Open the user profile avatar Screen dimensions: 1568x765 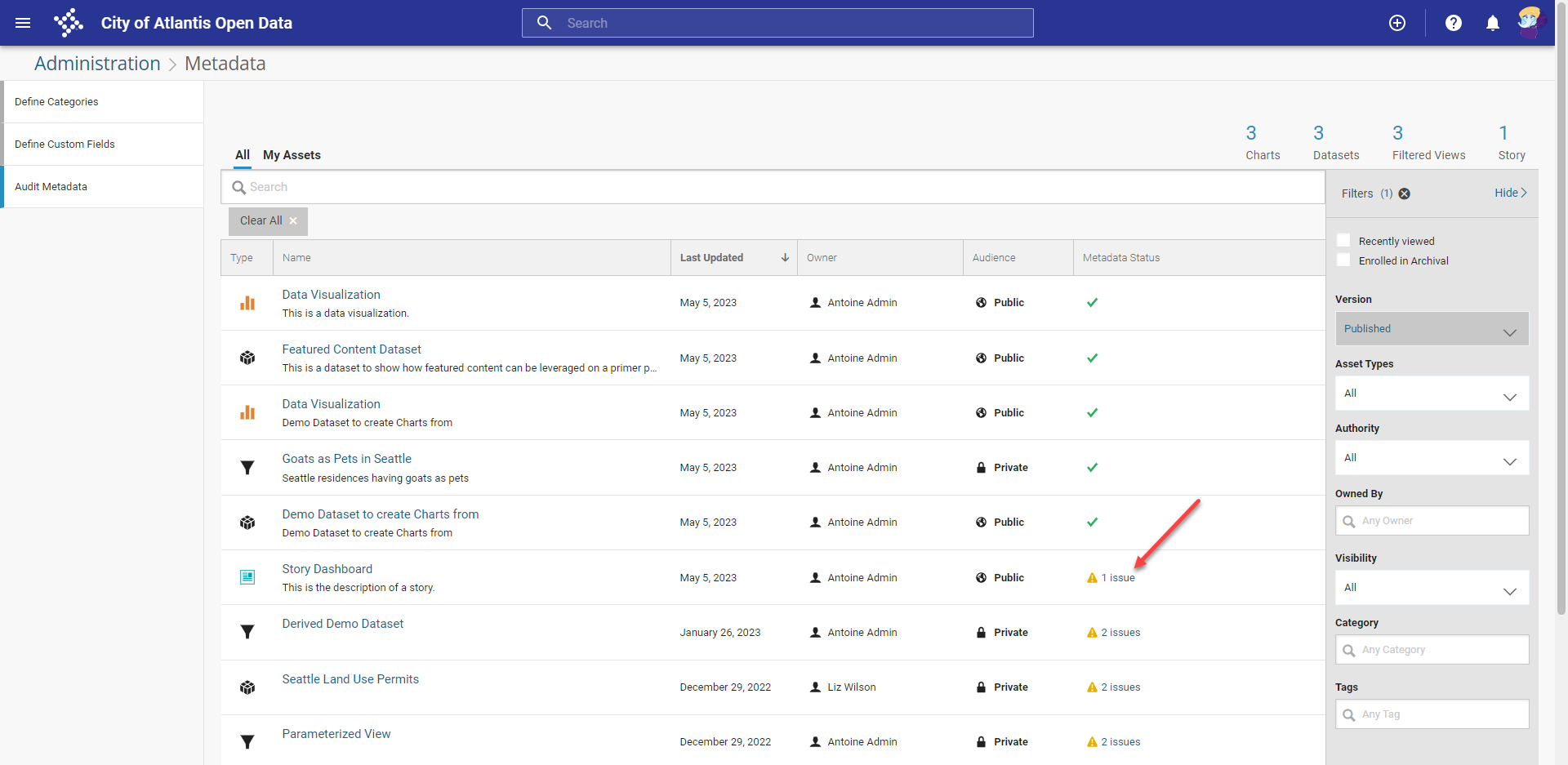[x=1530, y=21]
